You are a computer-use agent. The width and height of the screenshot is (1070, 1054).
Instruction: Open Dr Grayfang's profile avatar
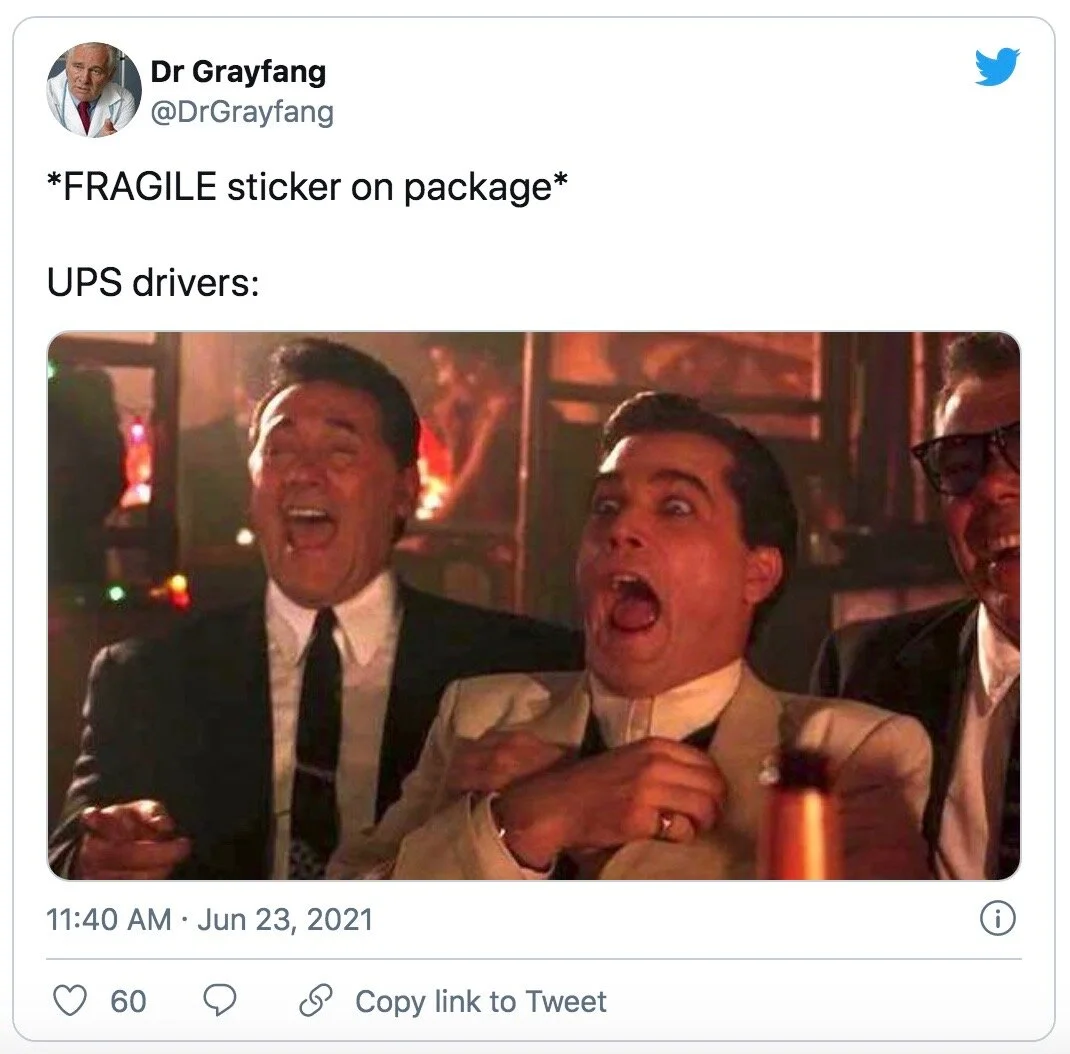(94, 90)
